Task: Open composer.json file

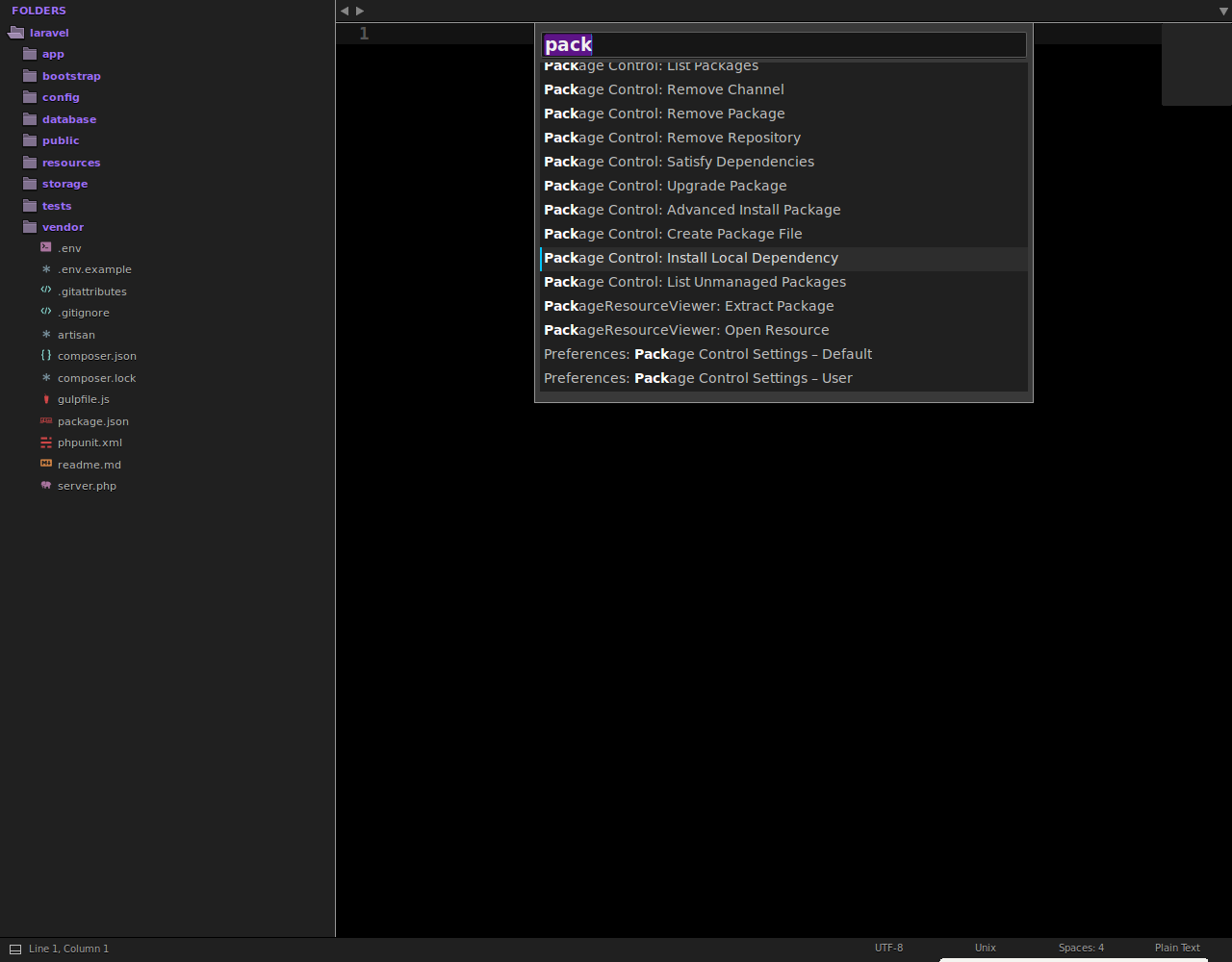Action: tap(97, 356)
